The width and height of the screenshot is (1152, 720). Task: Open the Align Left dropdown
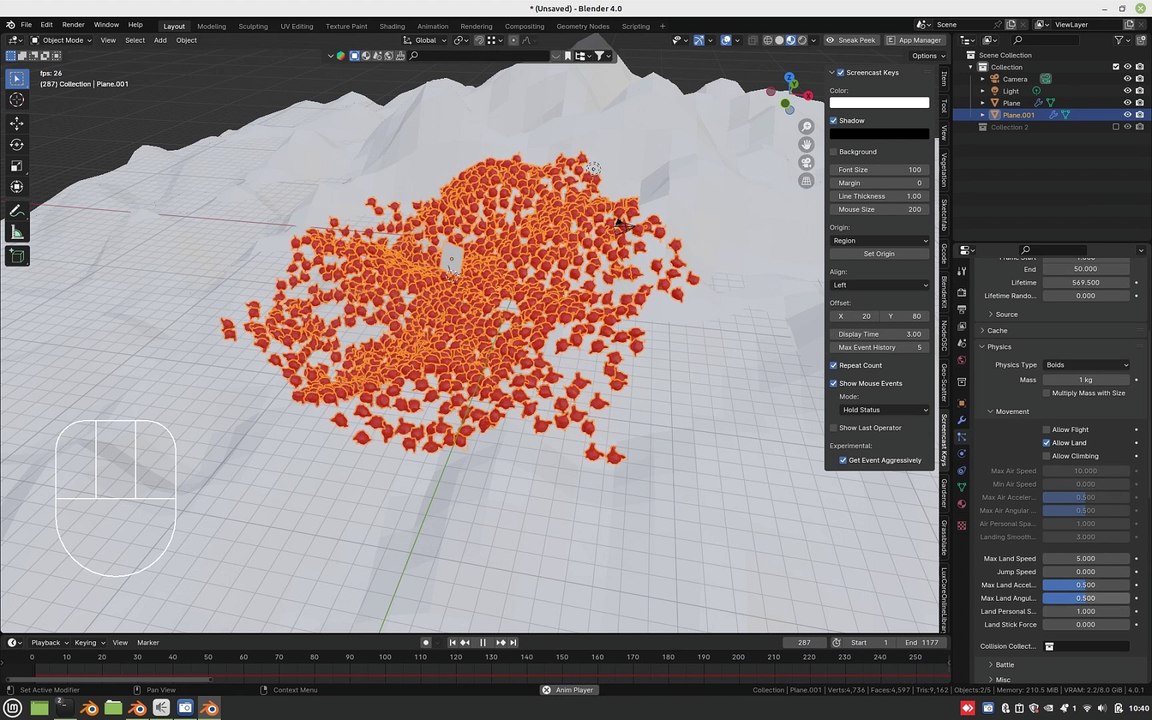[879, 285]
